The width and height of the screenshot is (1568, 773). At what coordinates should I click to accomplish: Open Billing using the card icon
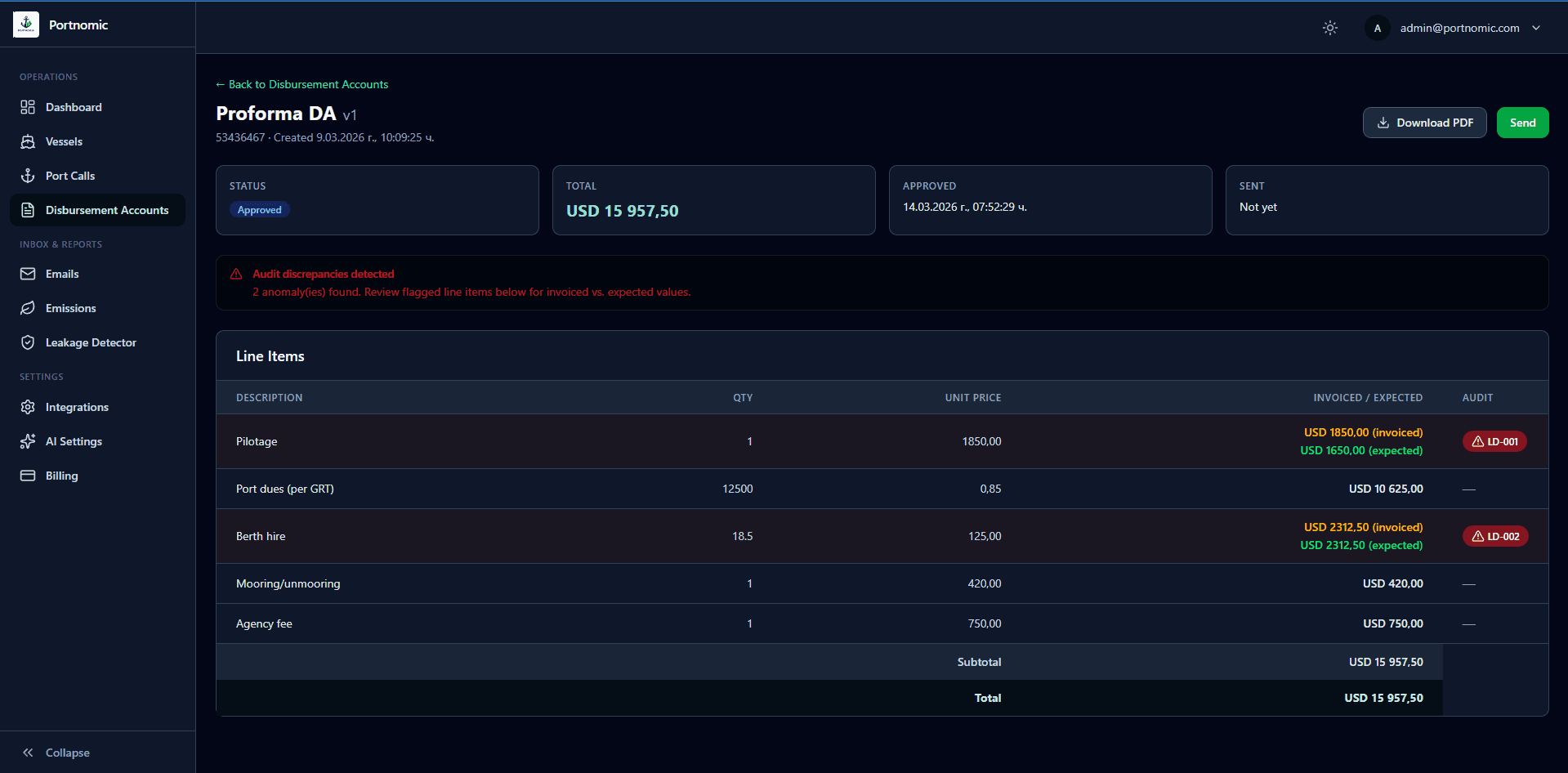[28, 476]
